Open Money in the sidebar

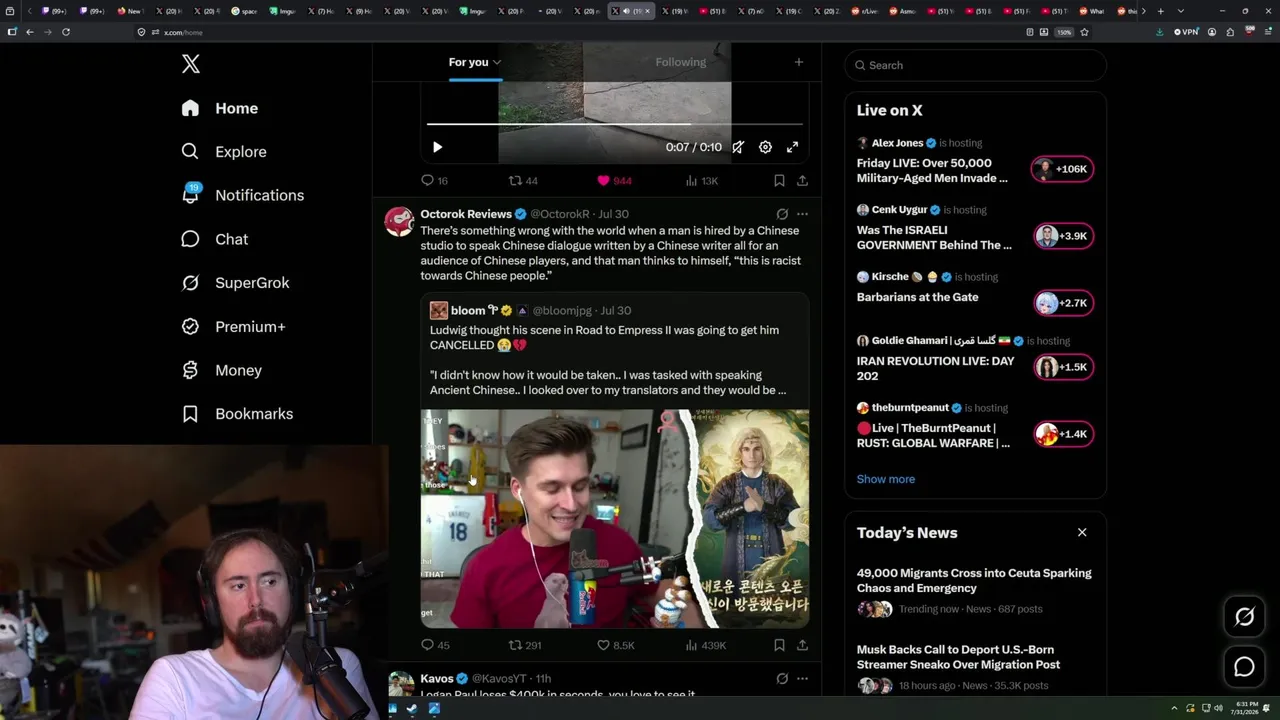pos(221,370)
